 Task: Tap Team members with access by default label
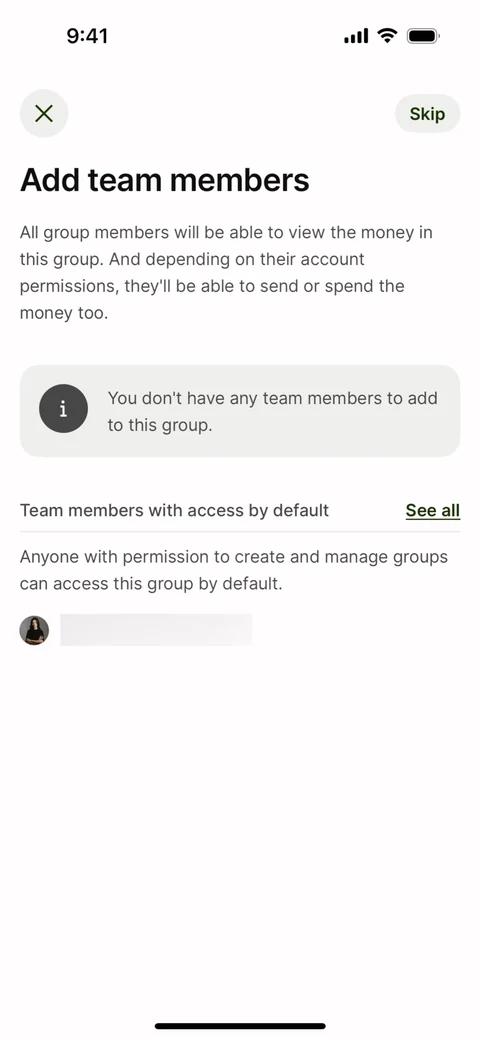[174, 510]
